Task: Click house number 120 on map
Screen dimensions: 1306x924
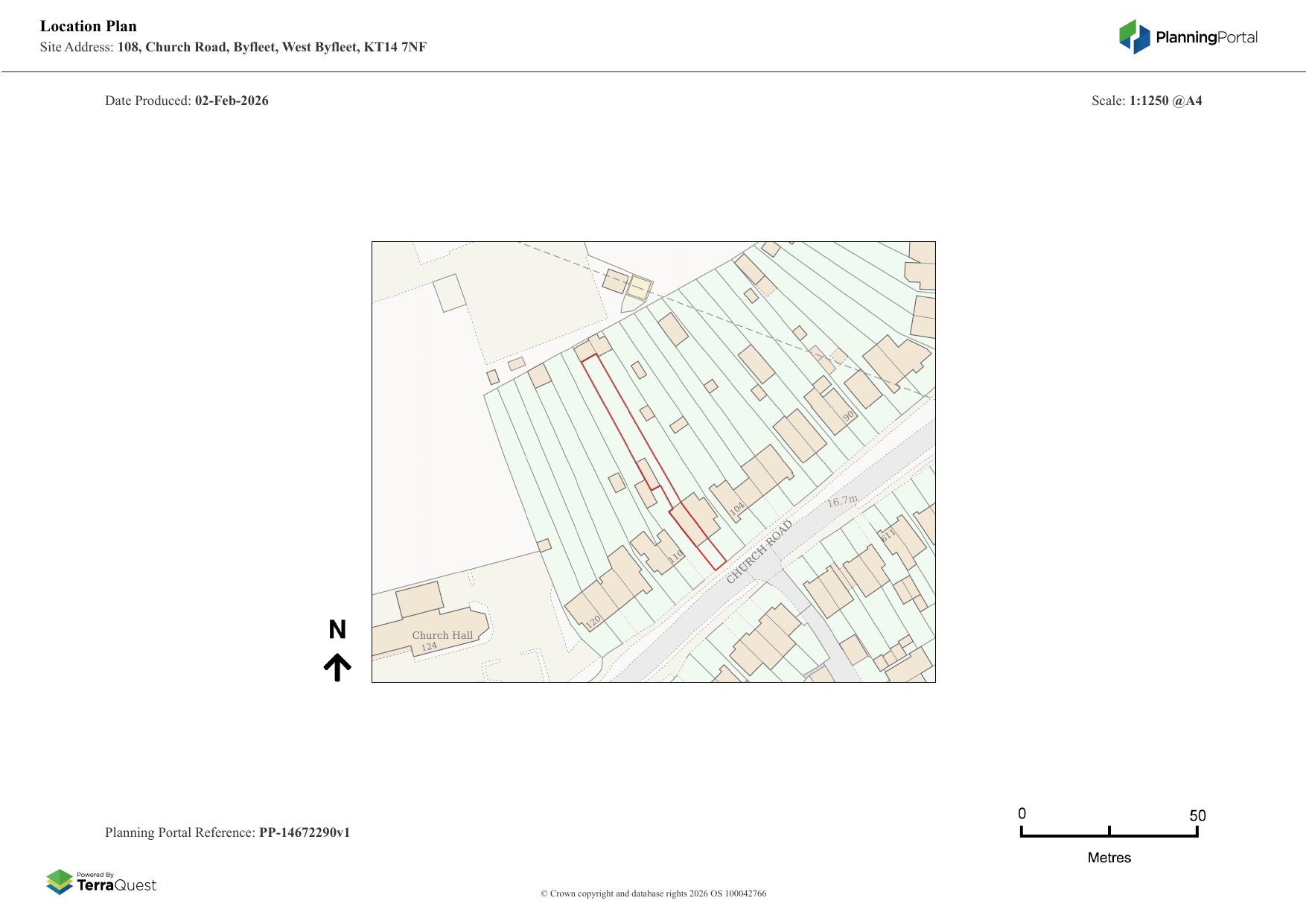Action: click(x=593, y=621)
